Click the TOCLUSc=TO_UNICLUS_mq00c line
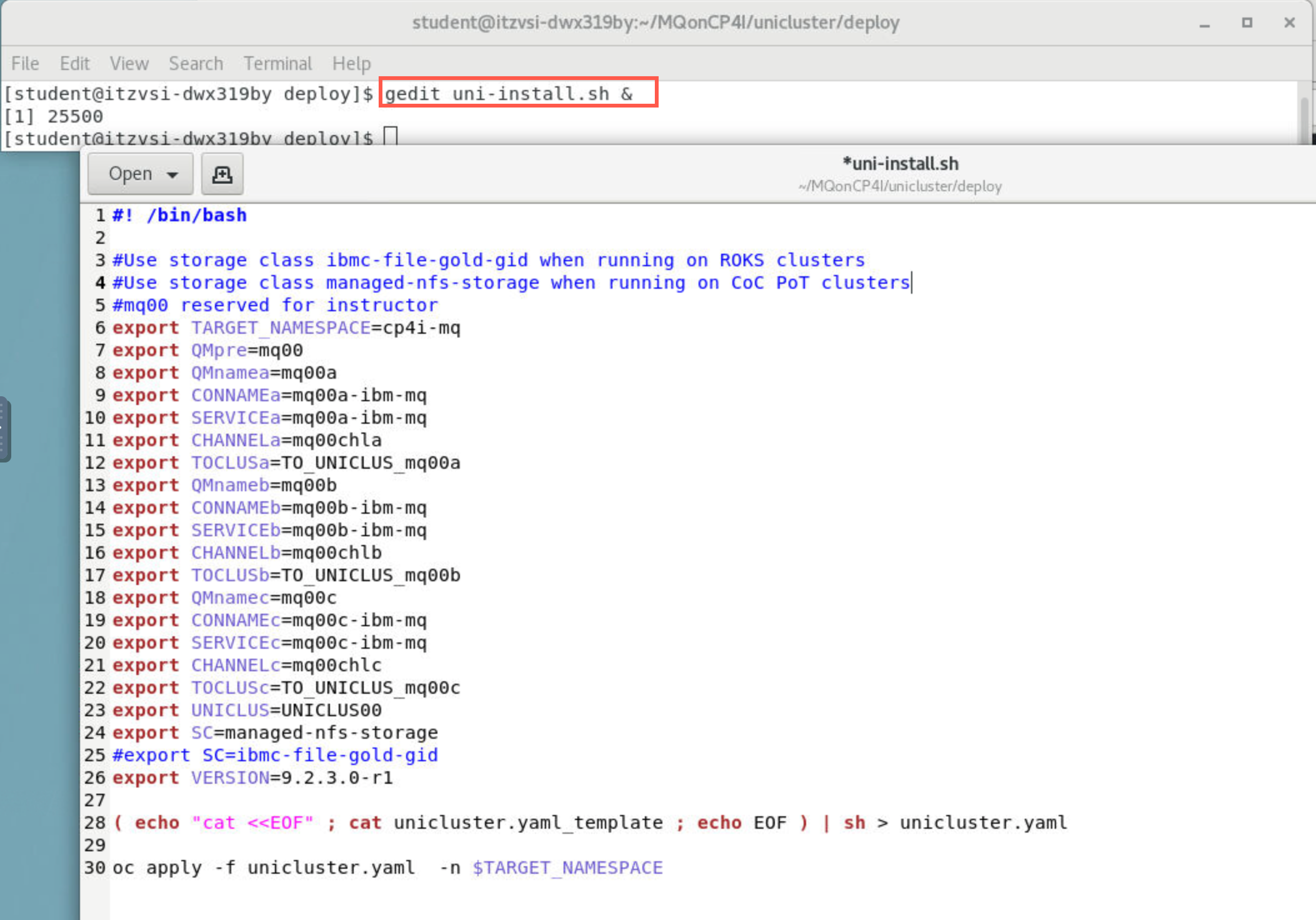 [286, 687]
